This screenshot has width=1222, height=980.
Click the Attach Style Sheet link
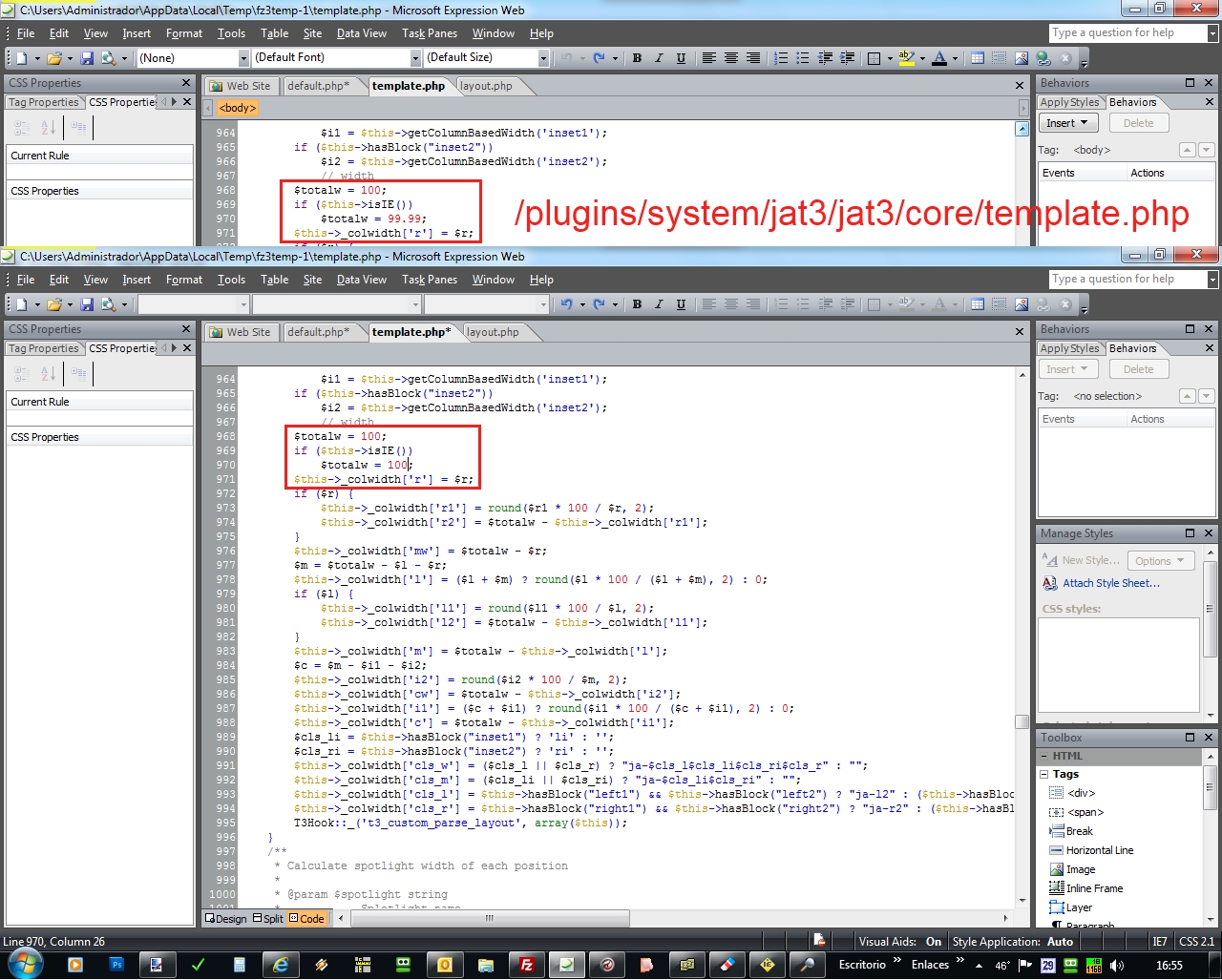click(1110, 583)
